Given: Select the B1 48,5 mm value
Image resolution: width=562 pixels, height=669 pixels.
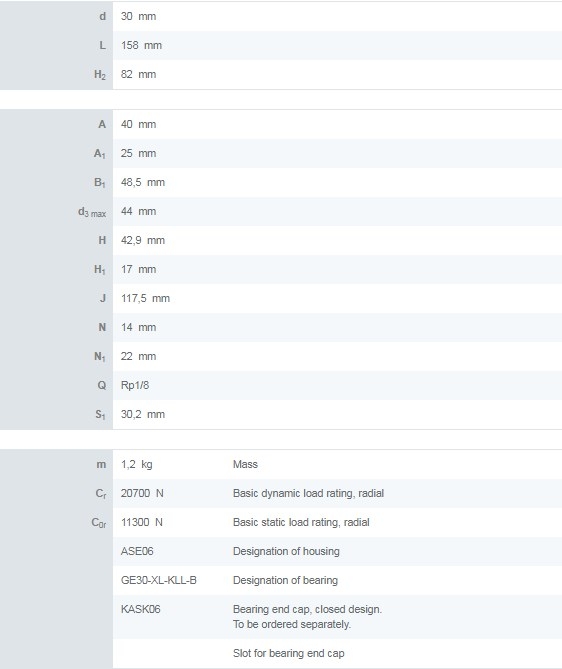Looking at the screenshot, I should tap(143, 182).
